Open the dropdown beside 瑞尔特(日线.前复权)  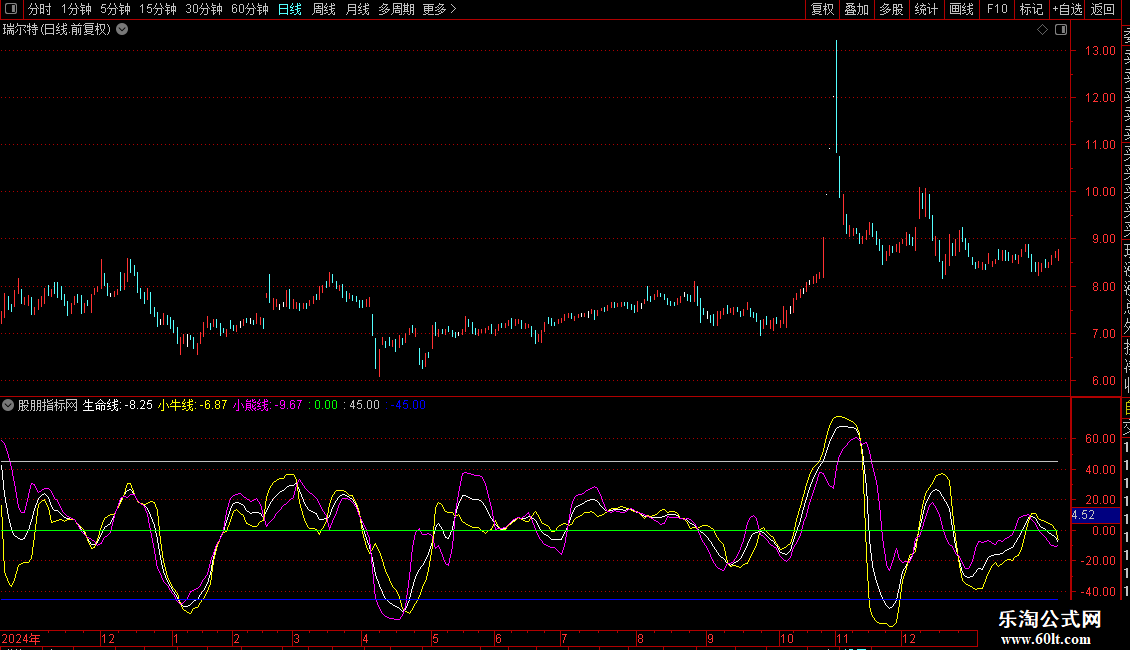(123, 30)
